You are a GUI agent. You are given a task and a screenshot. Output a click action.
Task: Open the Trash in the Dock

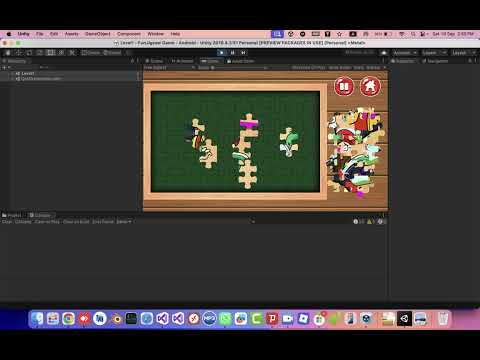click(443, 319)
